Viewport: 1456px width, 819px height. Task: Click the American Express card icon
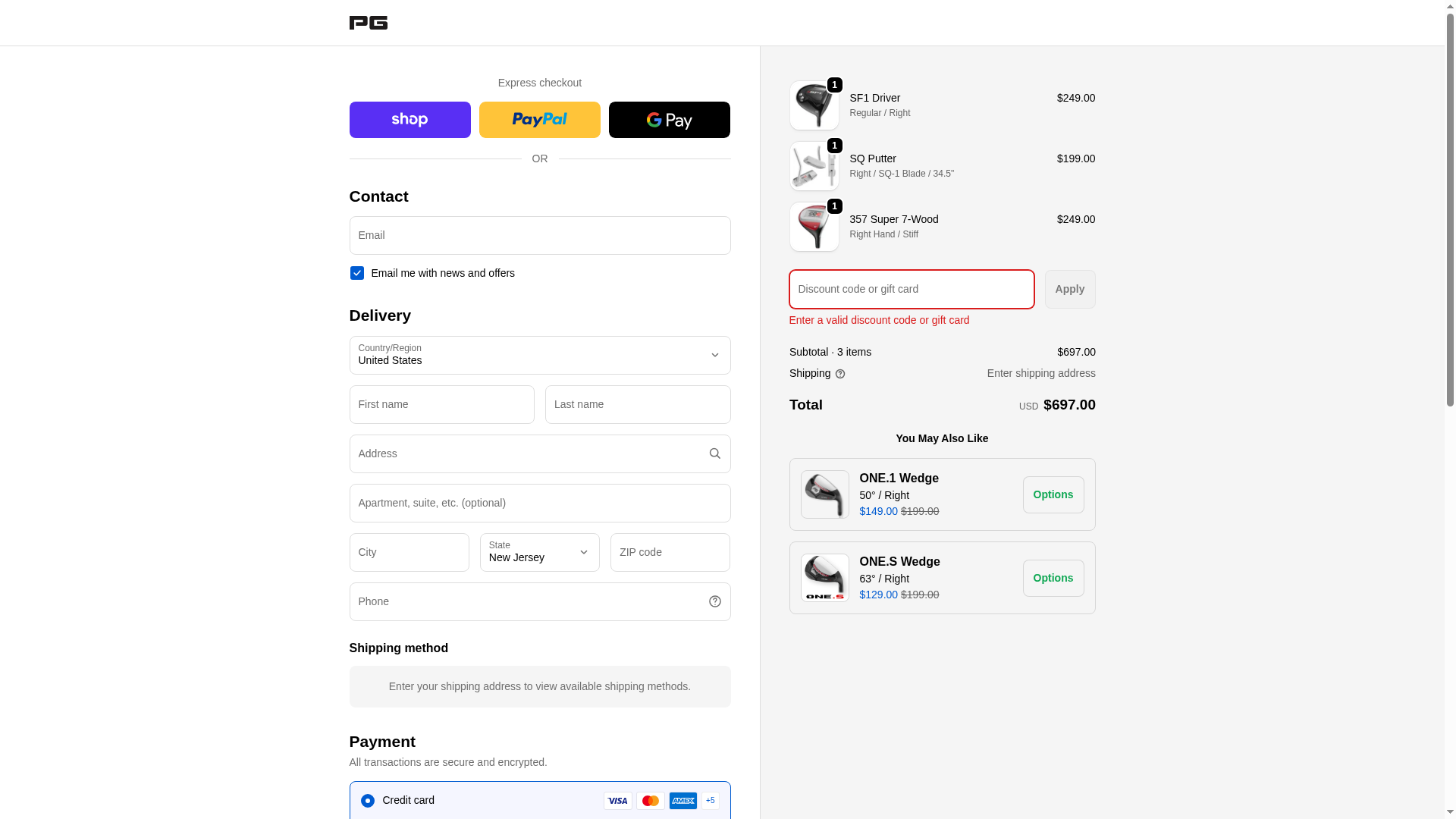[682, 801]
